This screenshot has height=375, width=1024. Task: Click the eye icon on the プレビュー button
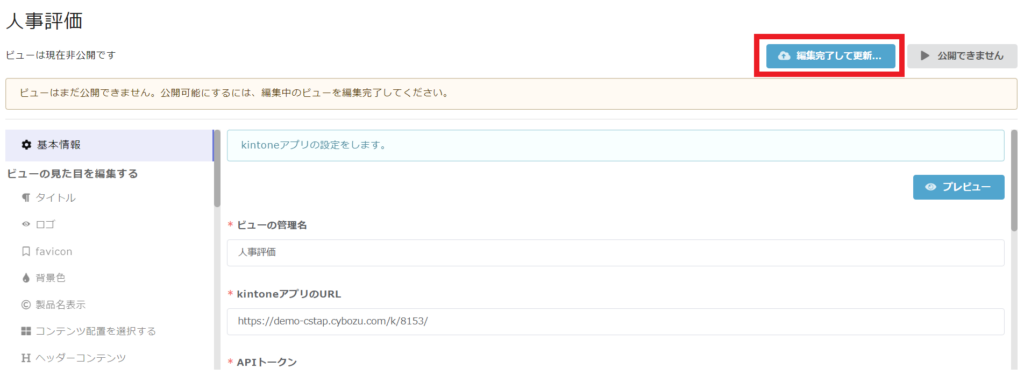click(x=931, y=187)
